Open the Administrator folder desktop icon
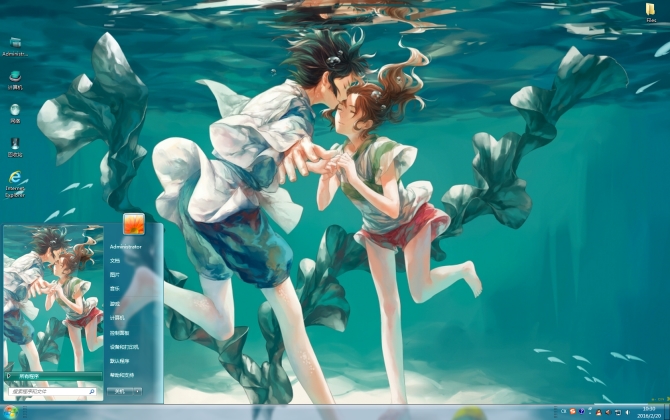The width and height of the screenshot is (670, 420). (15, 47)
